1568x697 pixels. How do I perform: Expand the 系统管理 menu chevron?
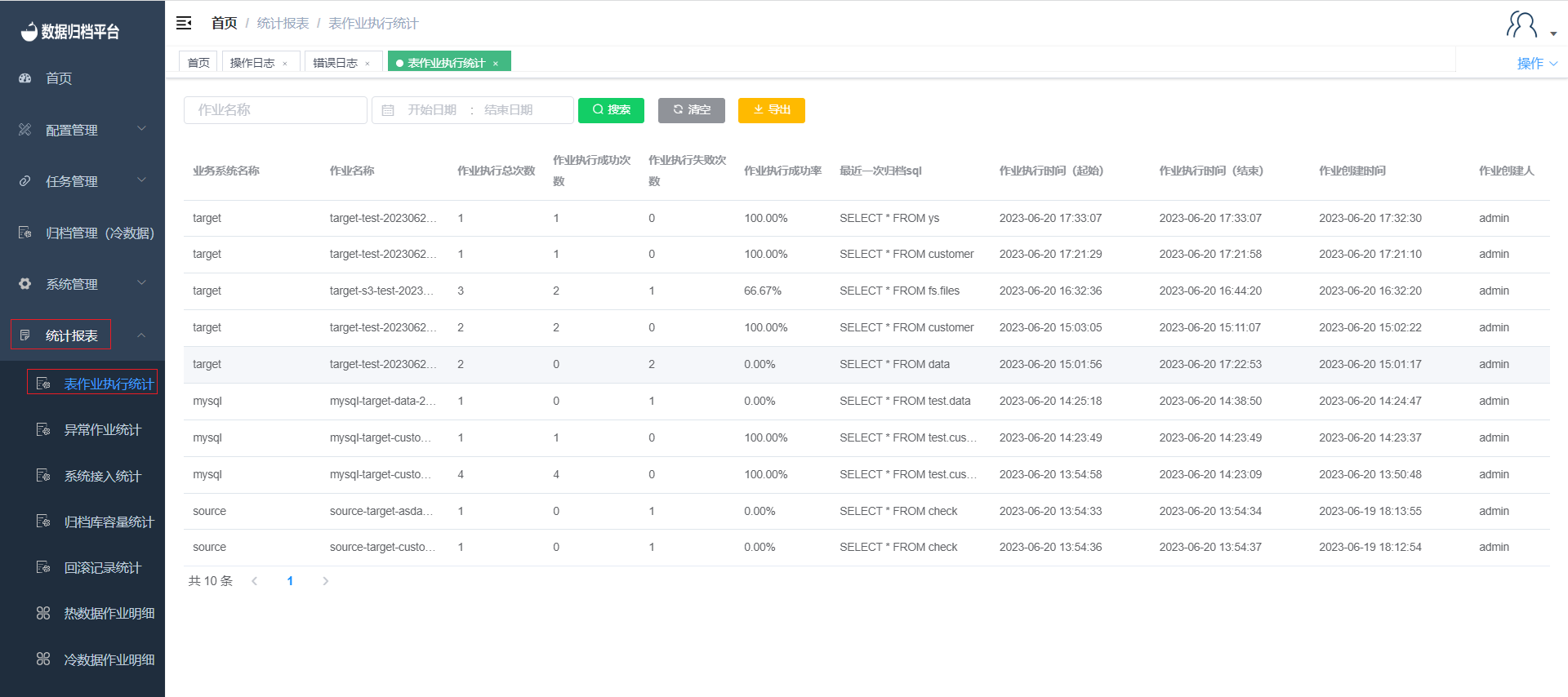pyautogui.click(x=141, y=283)
